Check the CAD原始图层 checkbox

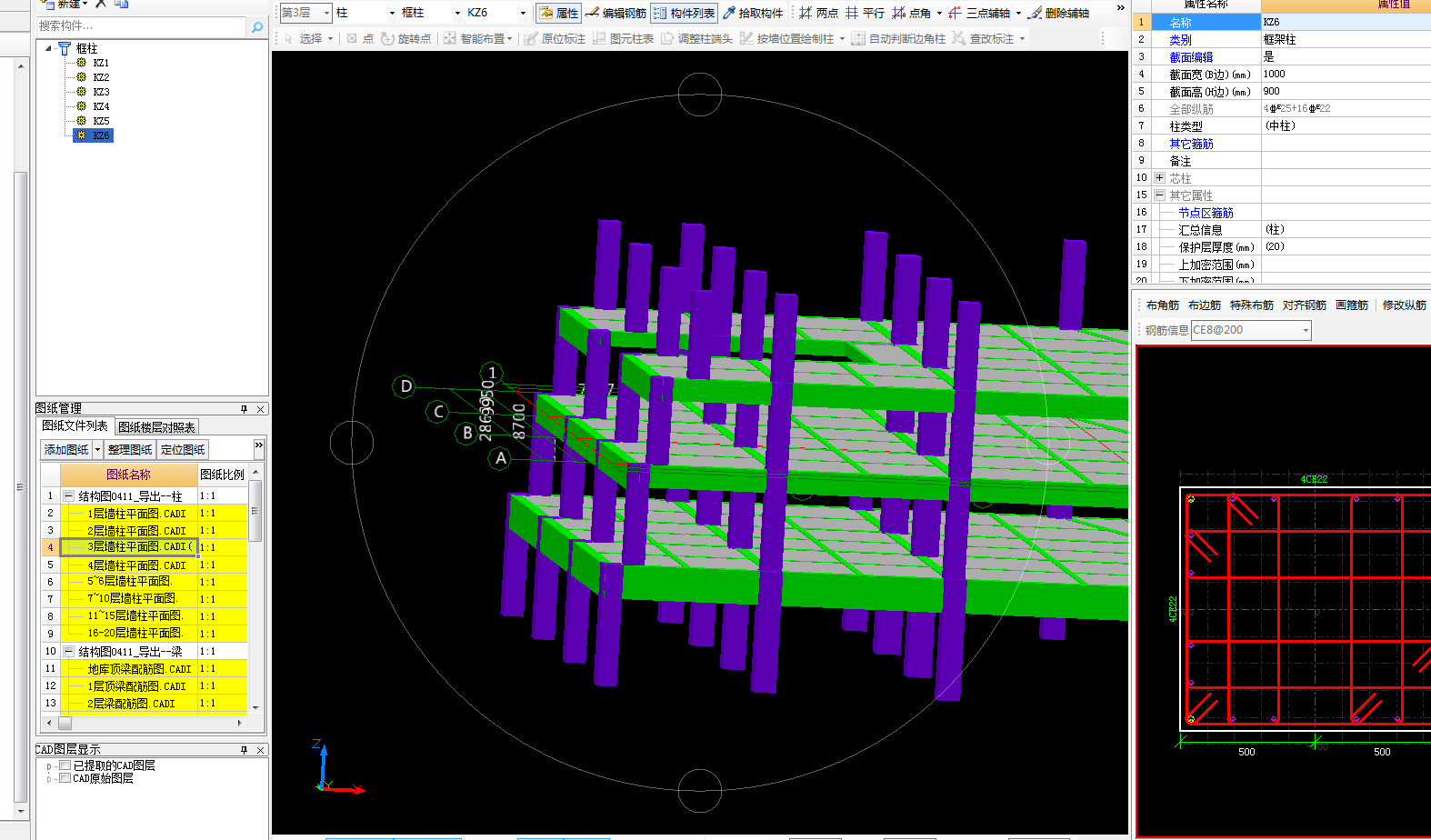[x=65, y=778]
